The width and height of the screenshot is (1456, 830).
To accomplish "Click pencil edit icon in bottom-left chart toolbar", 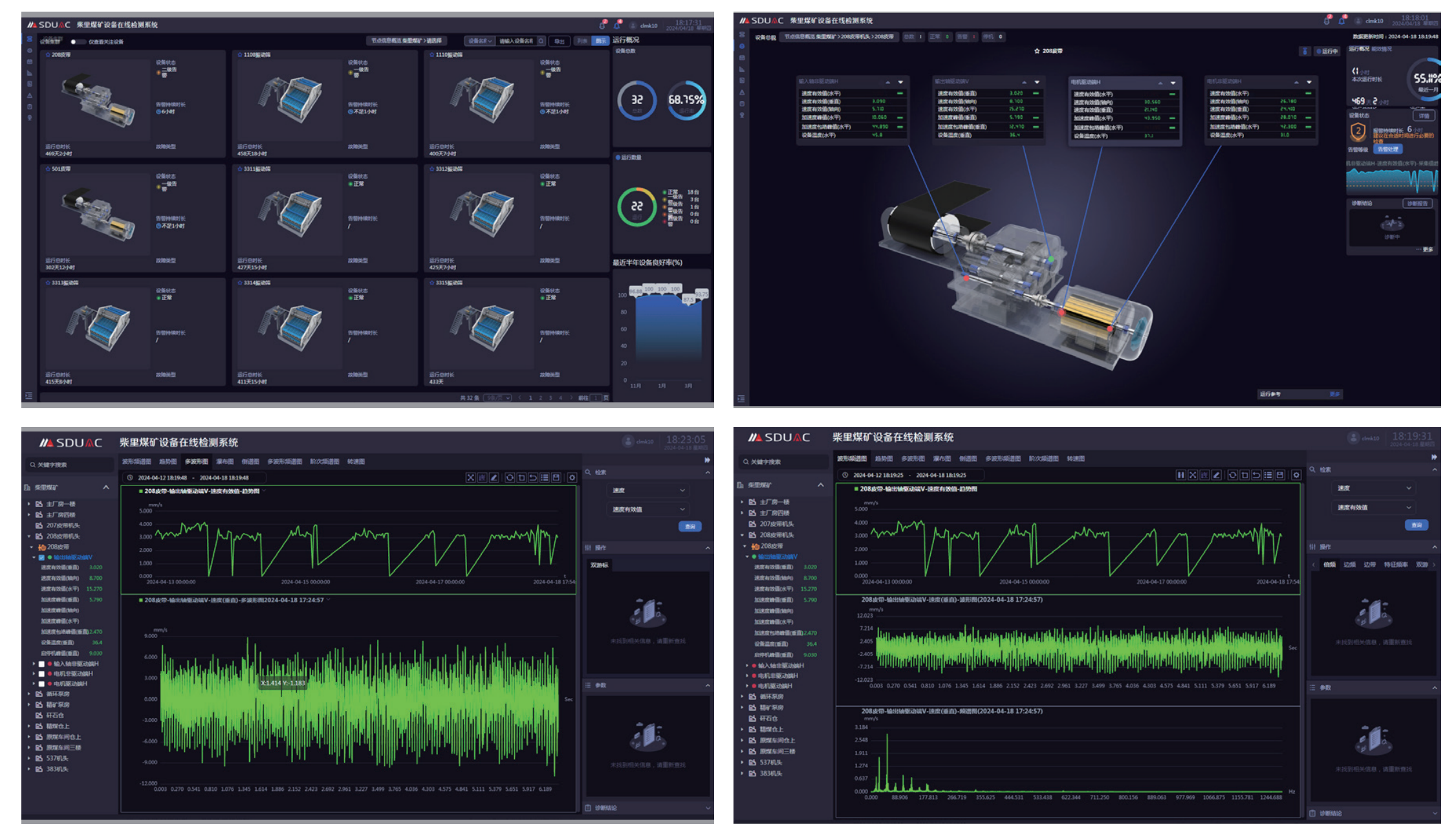I will click(x=494, y=477).
